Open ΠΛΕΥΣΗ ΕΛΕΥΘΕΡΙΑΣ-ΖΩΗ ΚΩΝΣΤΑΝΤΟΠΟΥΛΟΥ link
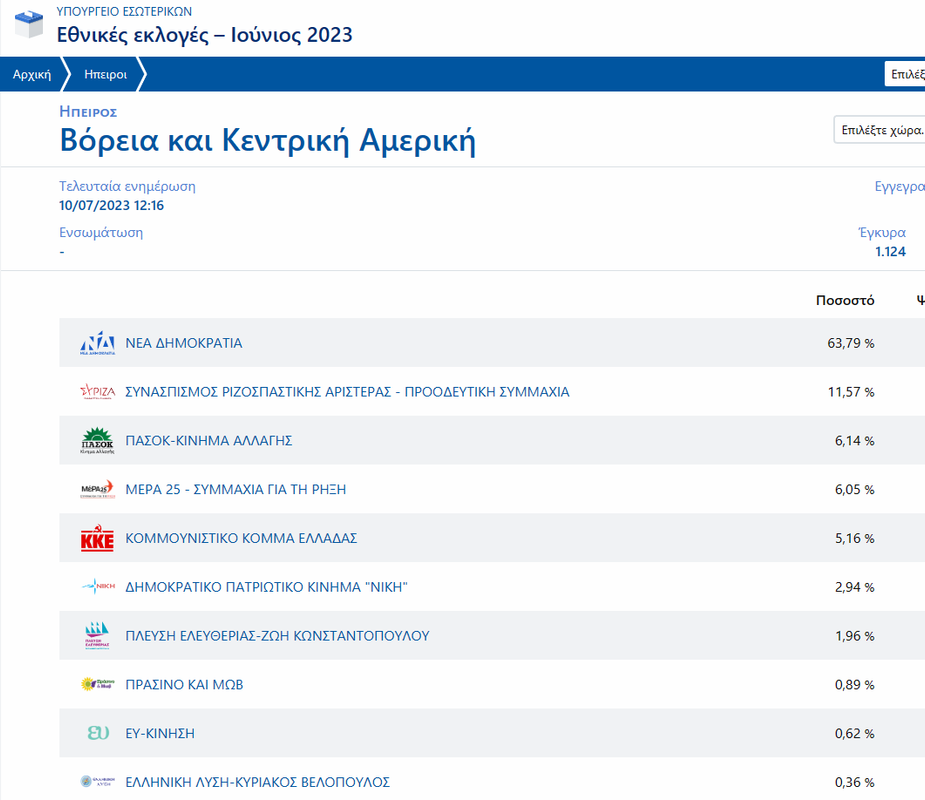The width and height of the screenshot is (925, 800). [x=277, y=636]
